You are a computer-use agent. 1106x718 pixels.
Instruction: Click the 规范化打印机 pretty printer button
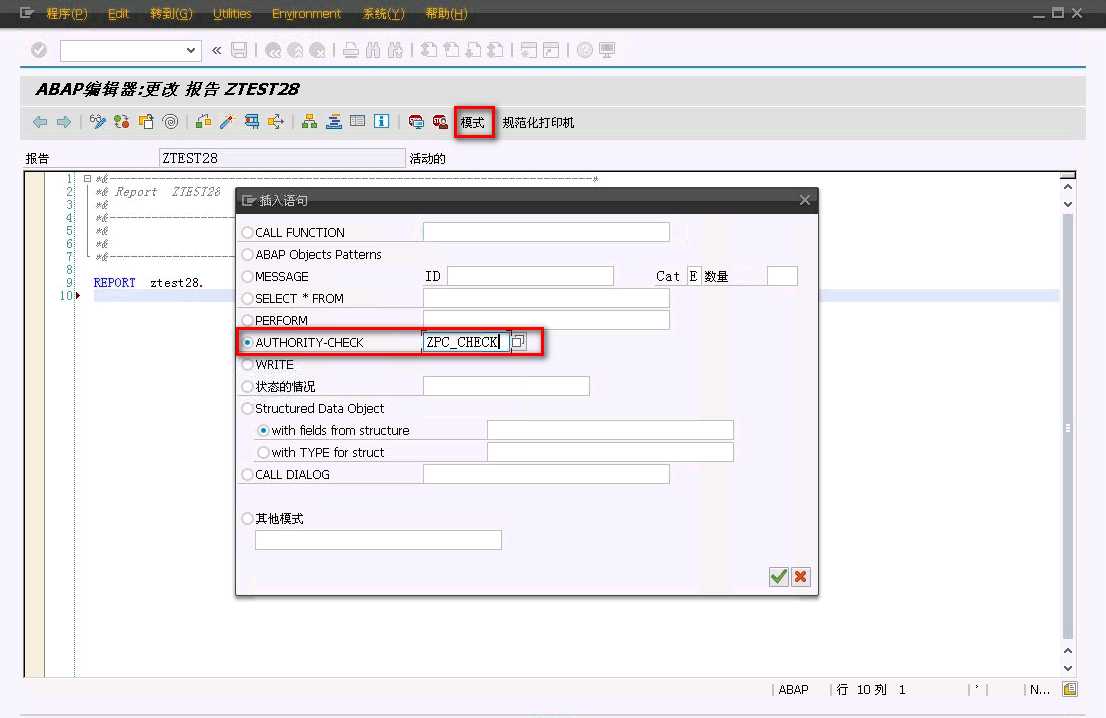(x=538, y=122)
